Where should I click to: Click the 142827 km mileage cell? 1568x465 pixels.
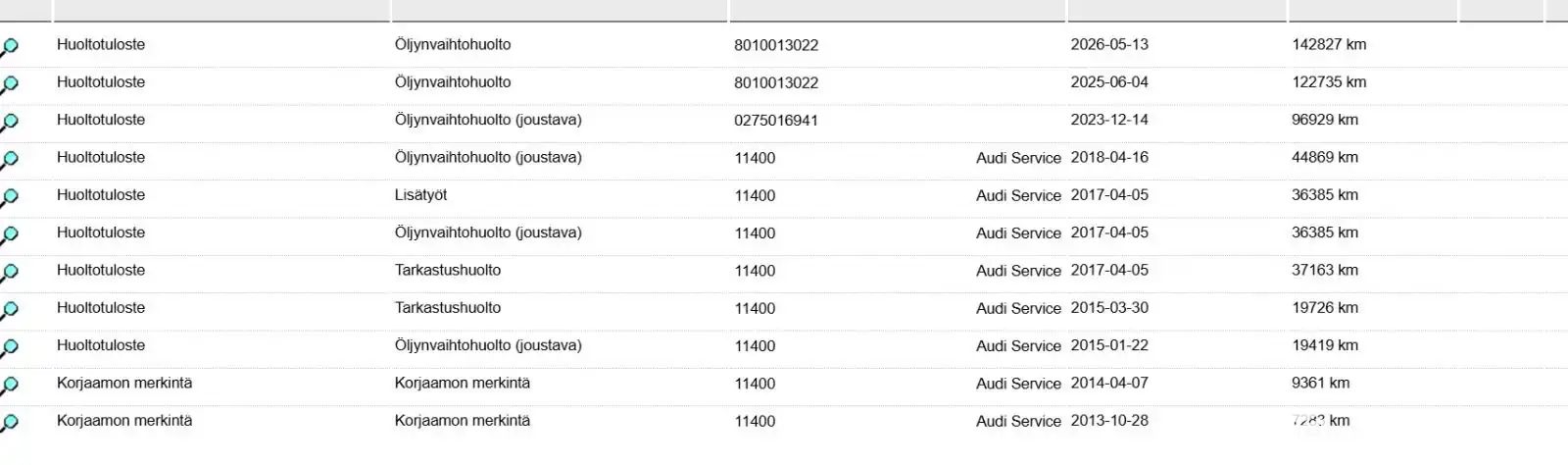pyautogui.click(x=1329, y=45)
